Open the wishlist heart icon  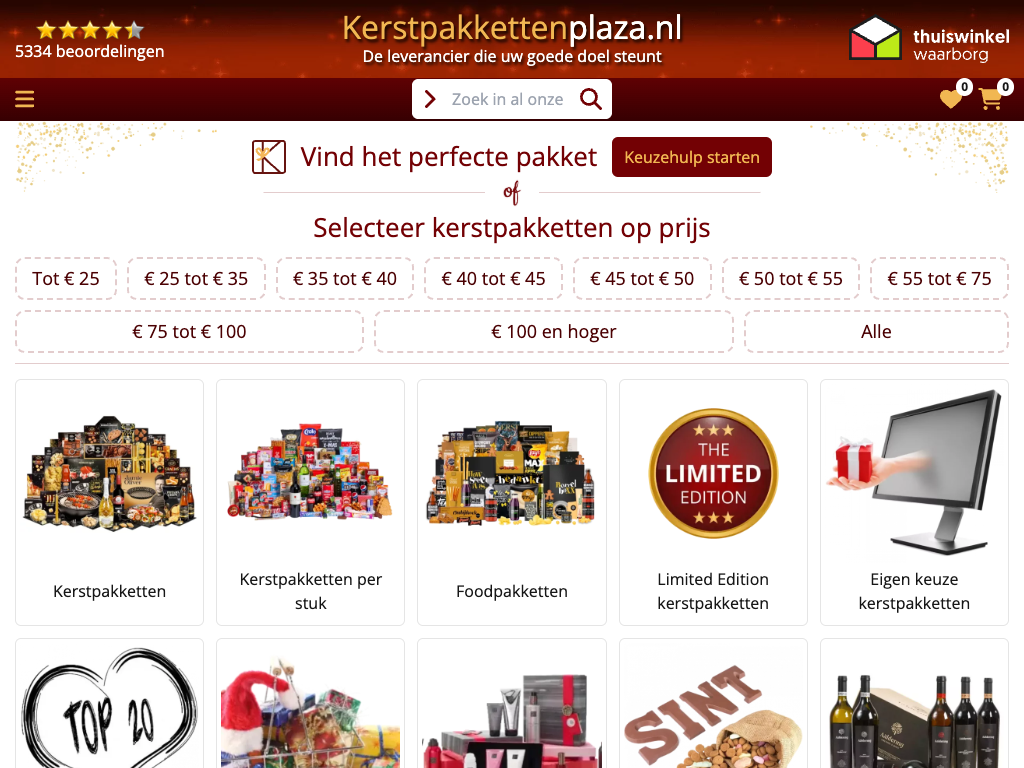point(951,99)
